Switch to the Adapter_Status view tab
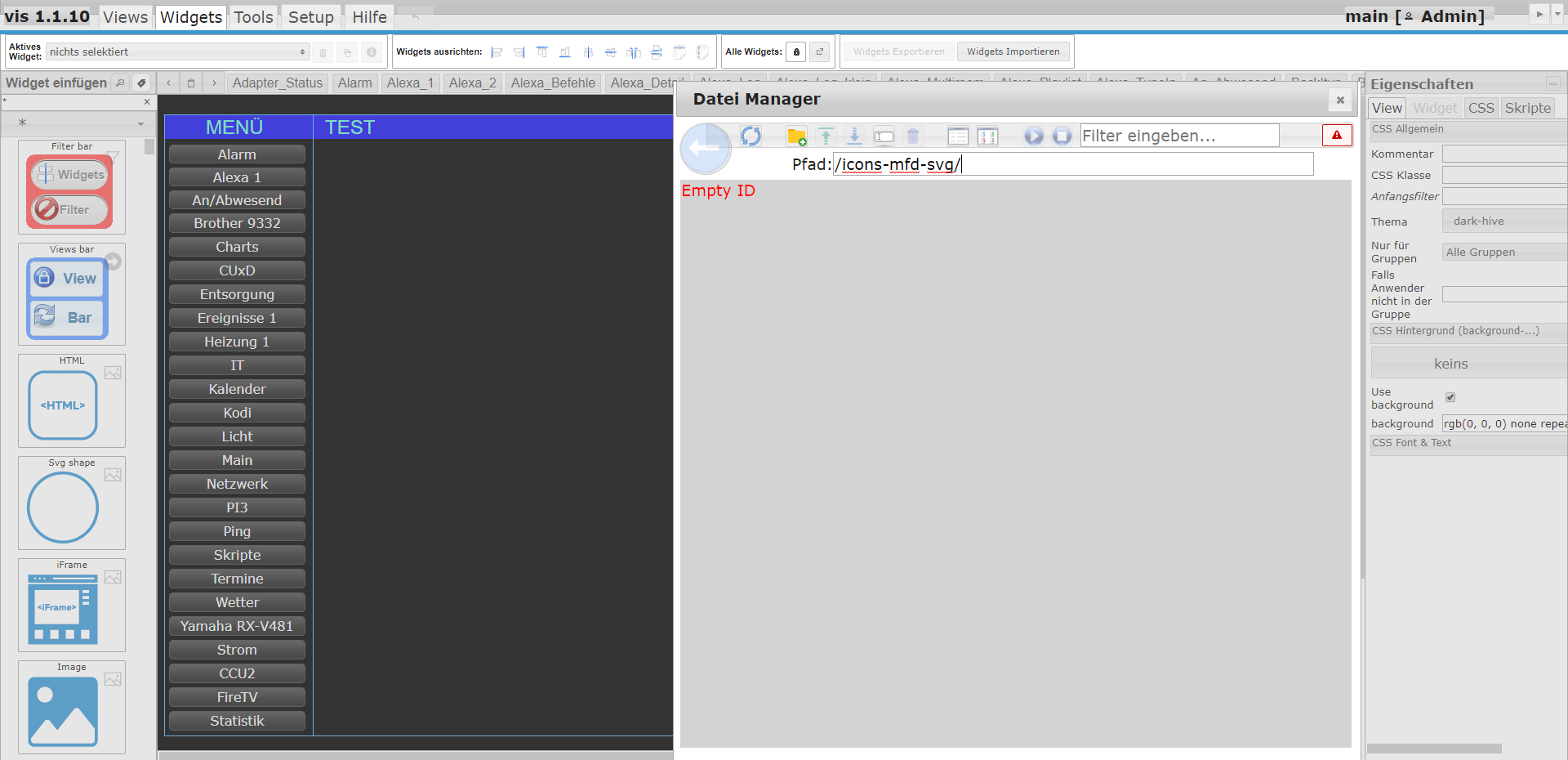Screen dimensions: 1568x760 tap(278, 83)
